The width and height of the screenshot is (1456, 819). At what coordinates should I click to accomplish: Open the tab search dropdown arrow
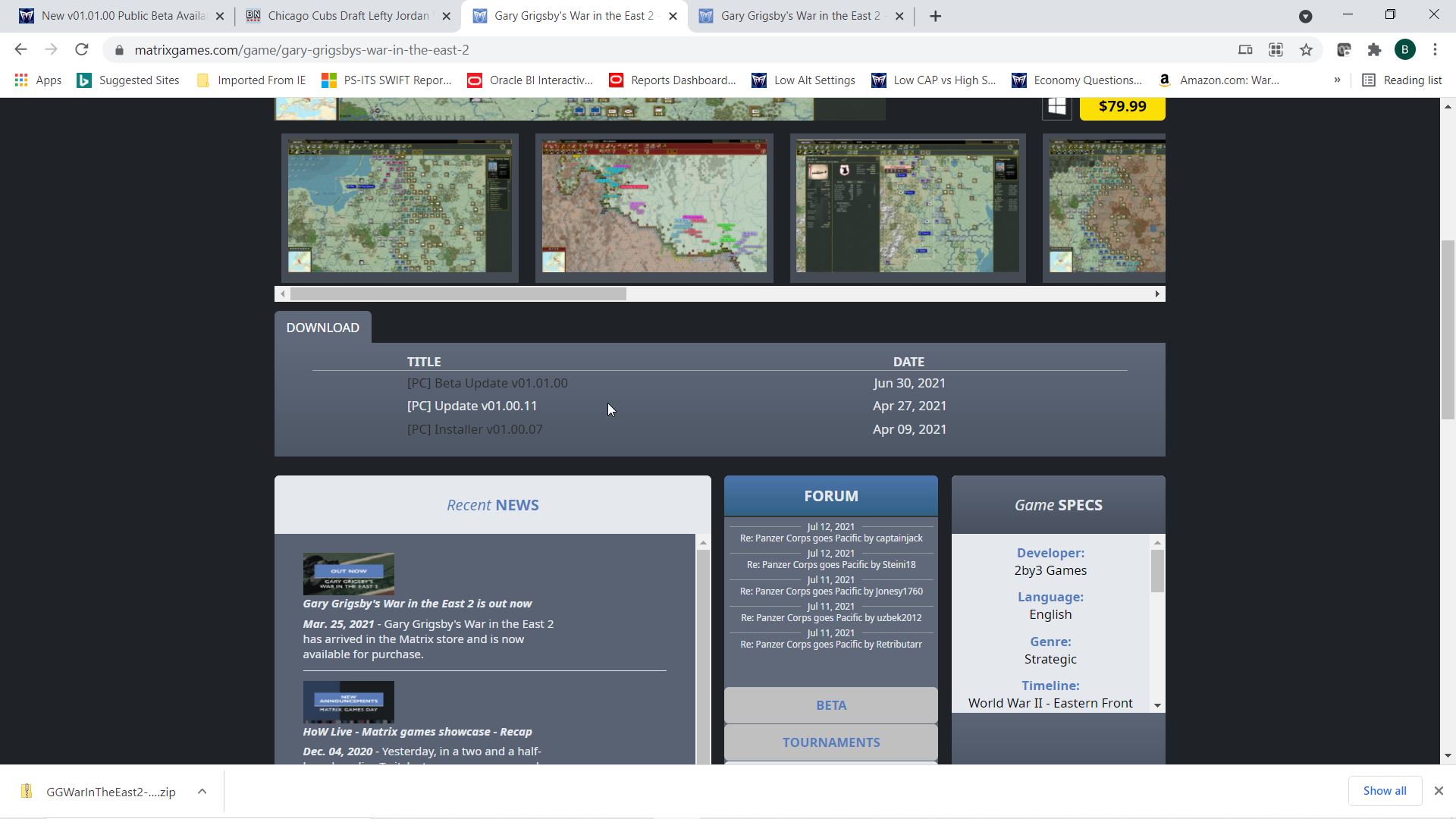tap(1305, 16)
